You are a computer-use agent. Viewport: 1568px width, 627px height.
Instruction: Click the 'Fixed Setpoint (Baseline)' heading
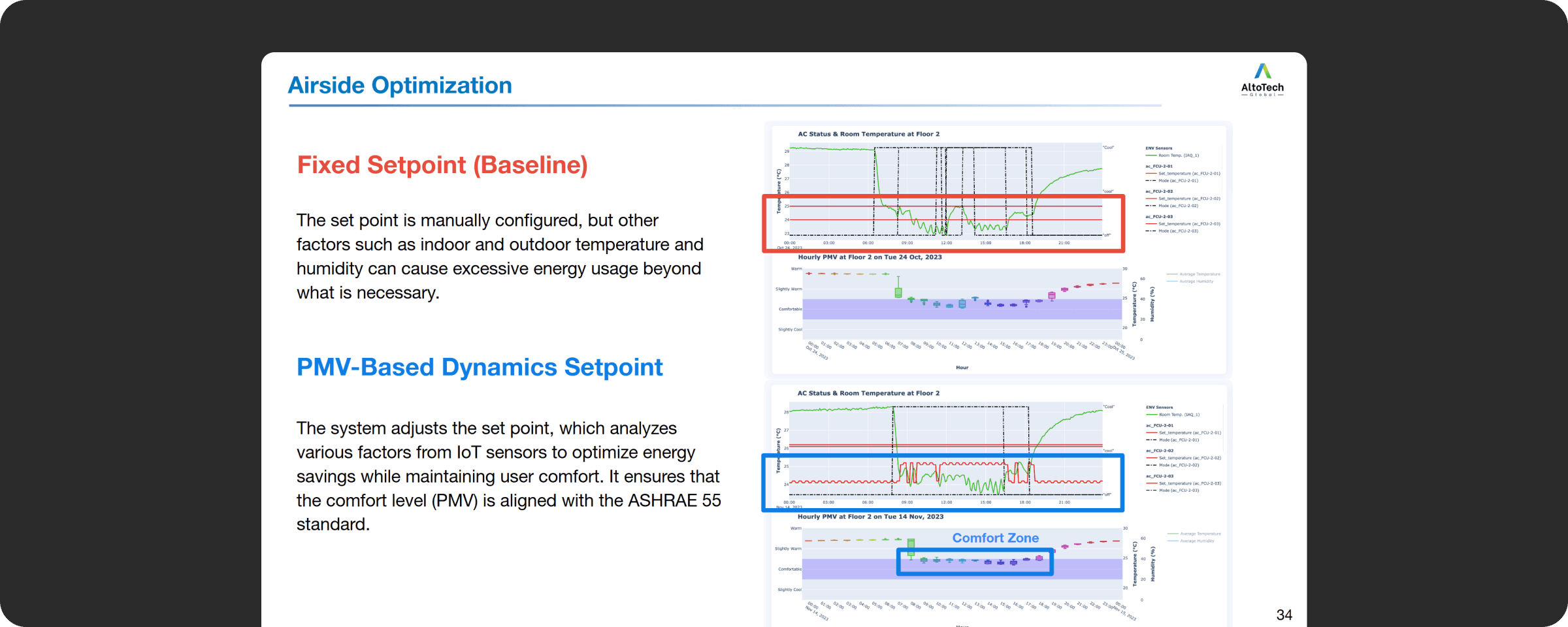pos(442,165)
